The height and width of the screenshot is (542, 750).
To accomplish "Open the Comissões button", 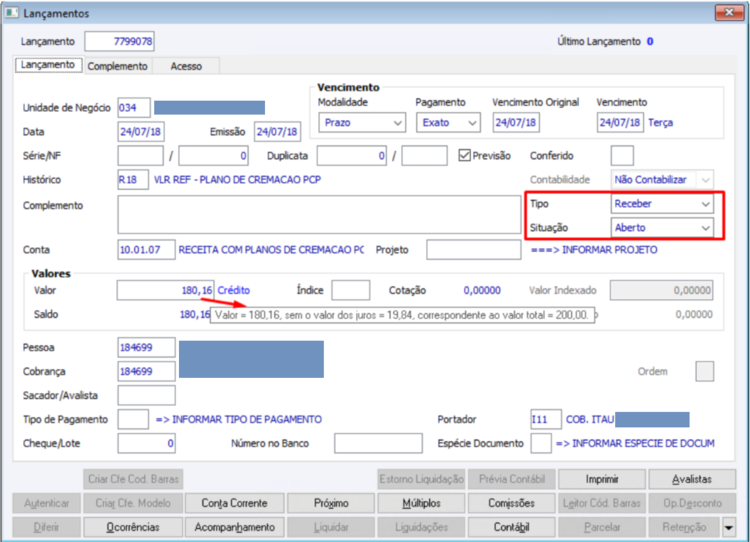I will (x=511, y=503).
